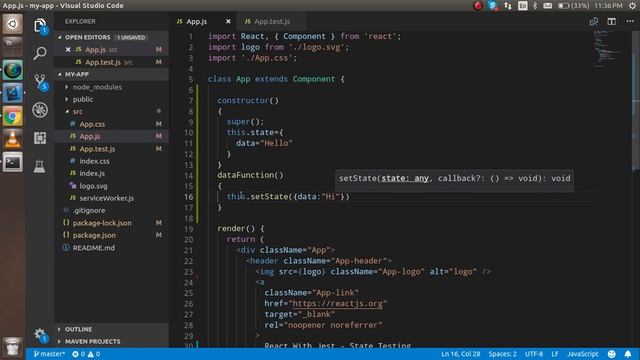
Task: Open the Explorer view in activity bar
Action: point(40,26)
